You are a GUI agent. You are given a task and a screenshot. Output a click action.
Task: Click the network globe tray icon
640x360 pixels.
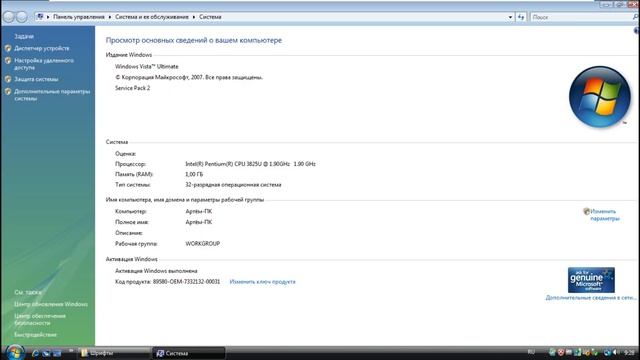coord(607,352)
